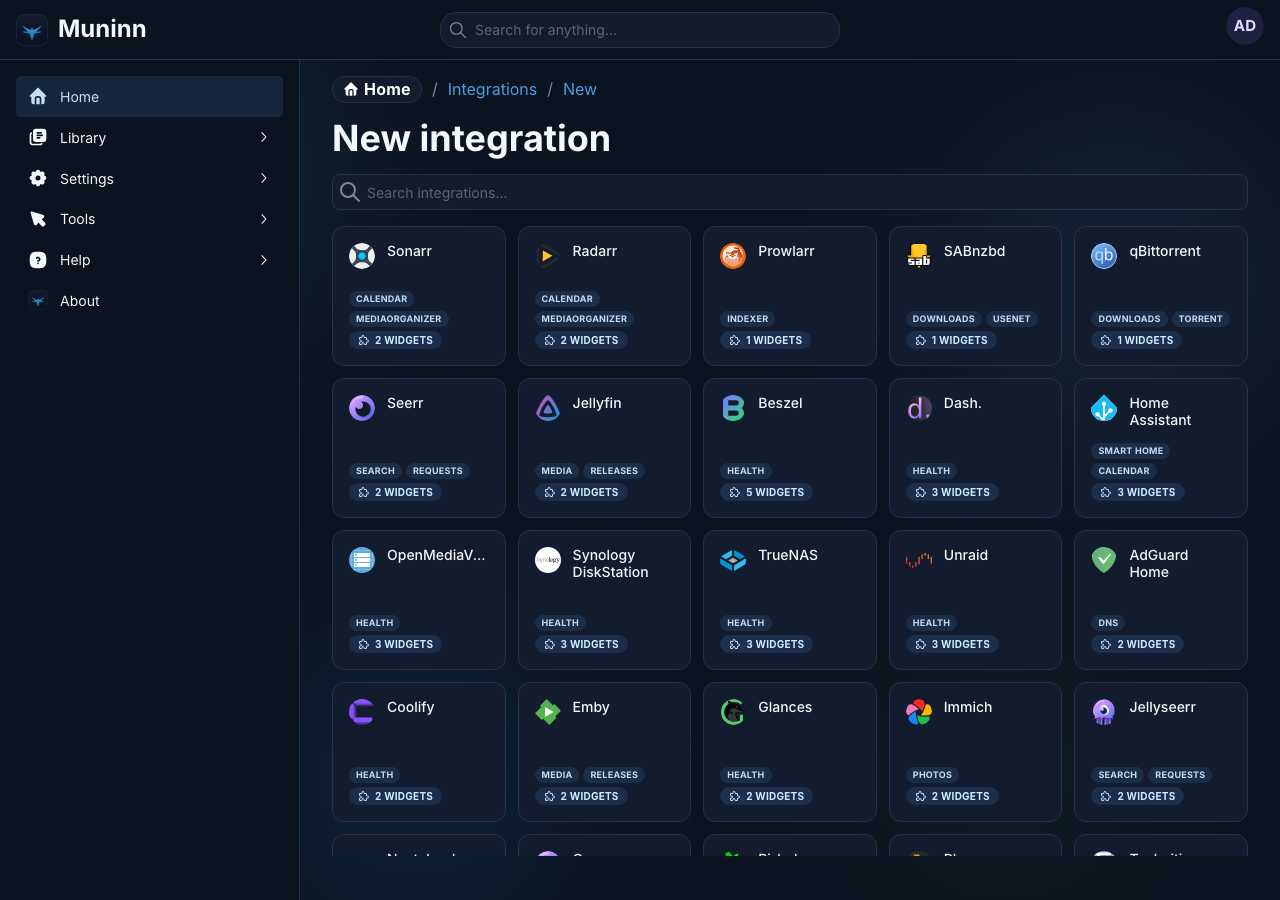Click the New breadcrumb link
This screenshot has height=900, width=1280.
point(580,89)
